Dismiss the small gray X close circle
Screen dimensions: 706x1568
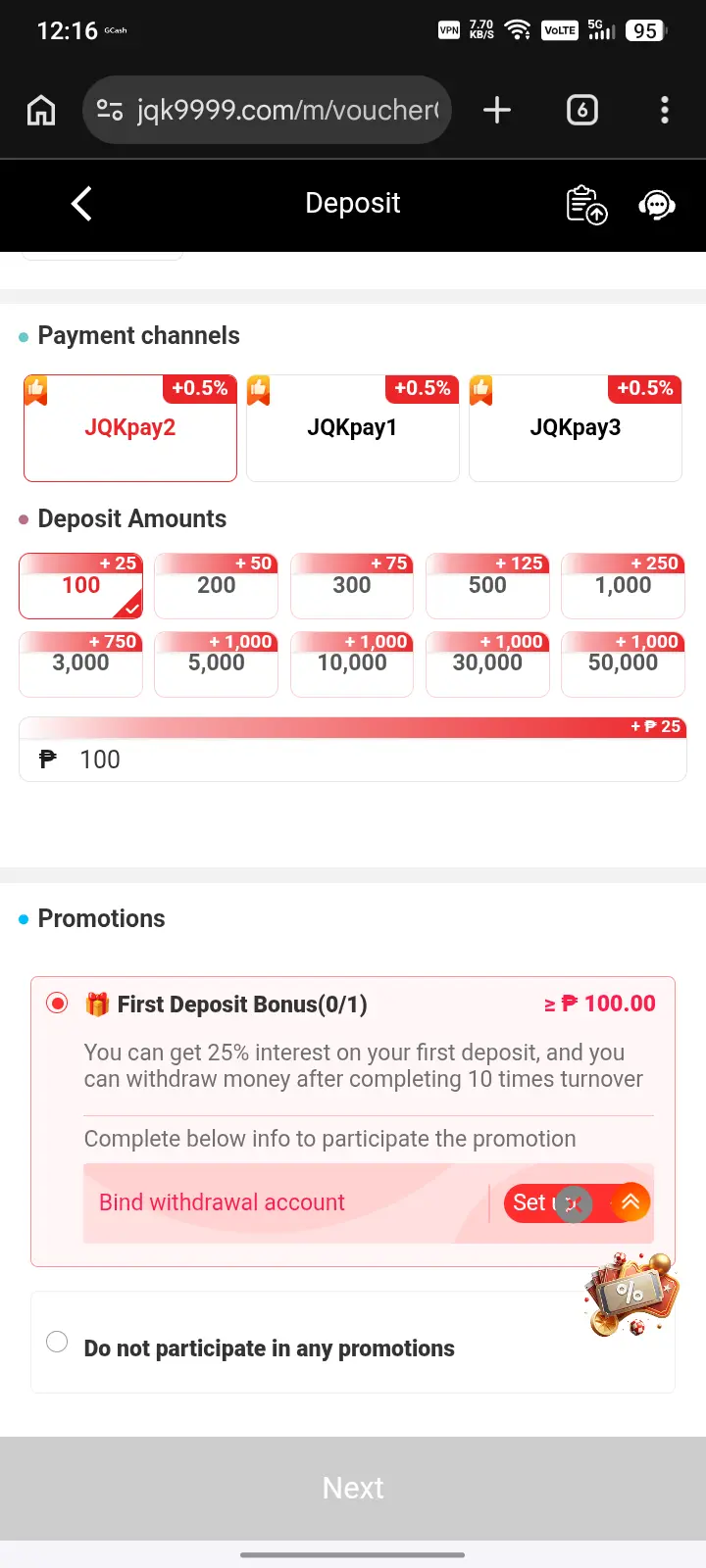575,1204
